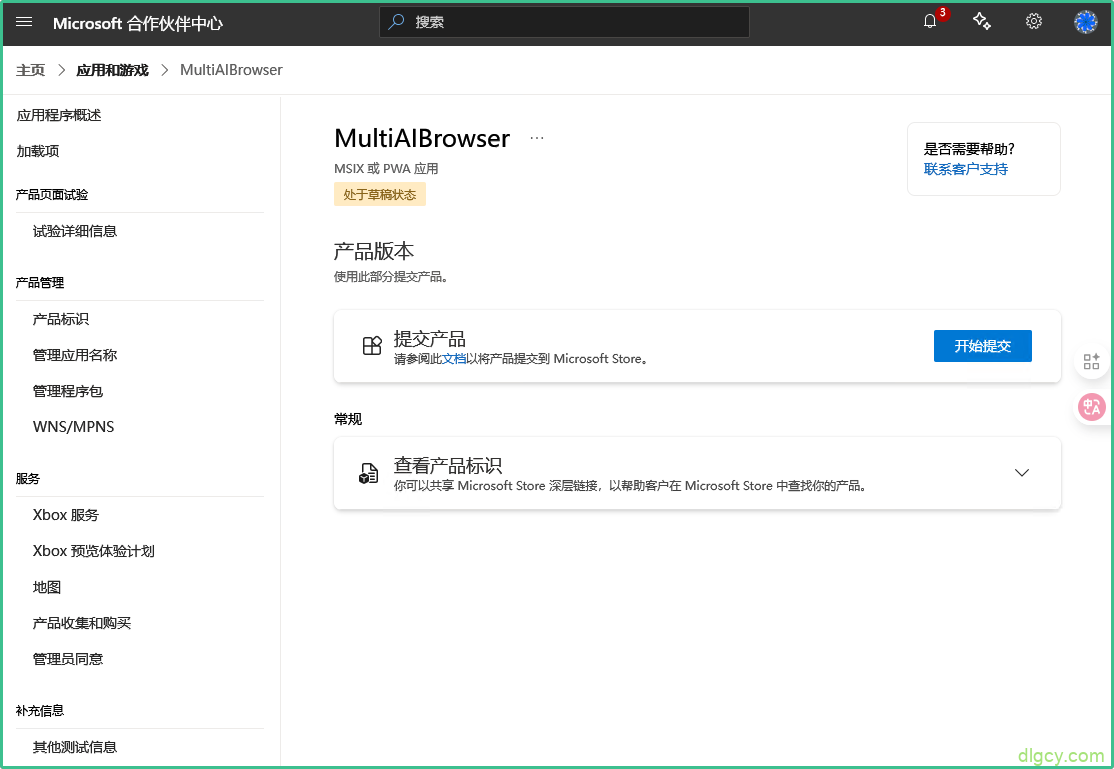The height and width of the screenshot is (769, 1114).
Task: Go to 应用和游戏 in breadcrumb
Action: [x=112, y=70]
